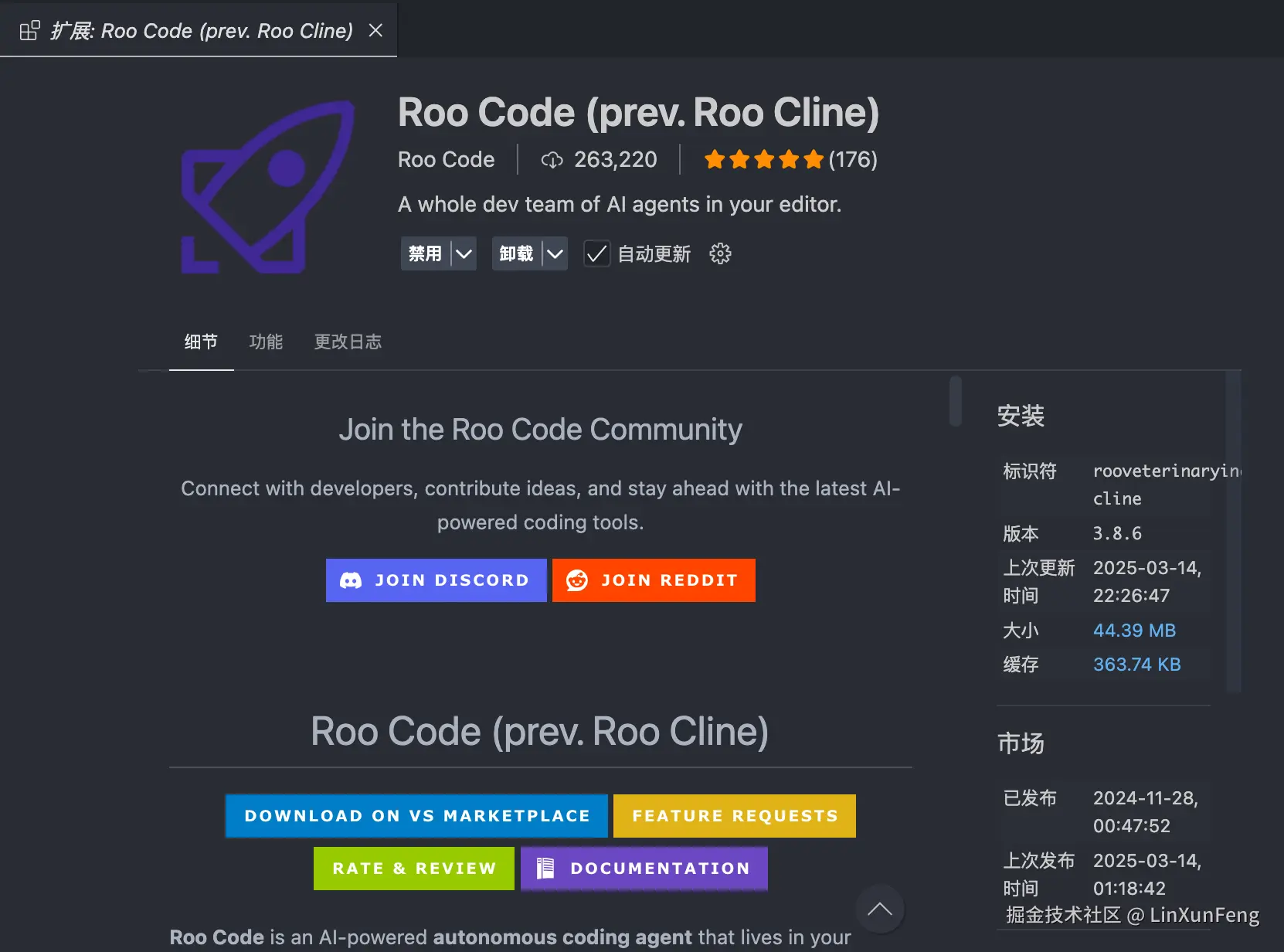This screenshot has height=952, width=1284.
Task: Click the Join Reddit button
Action: (654, 580)
